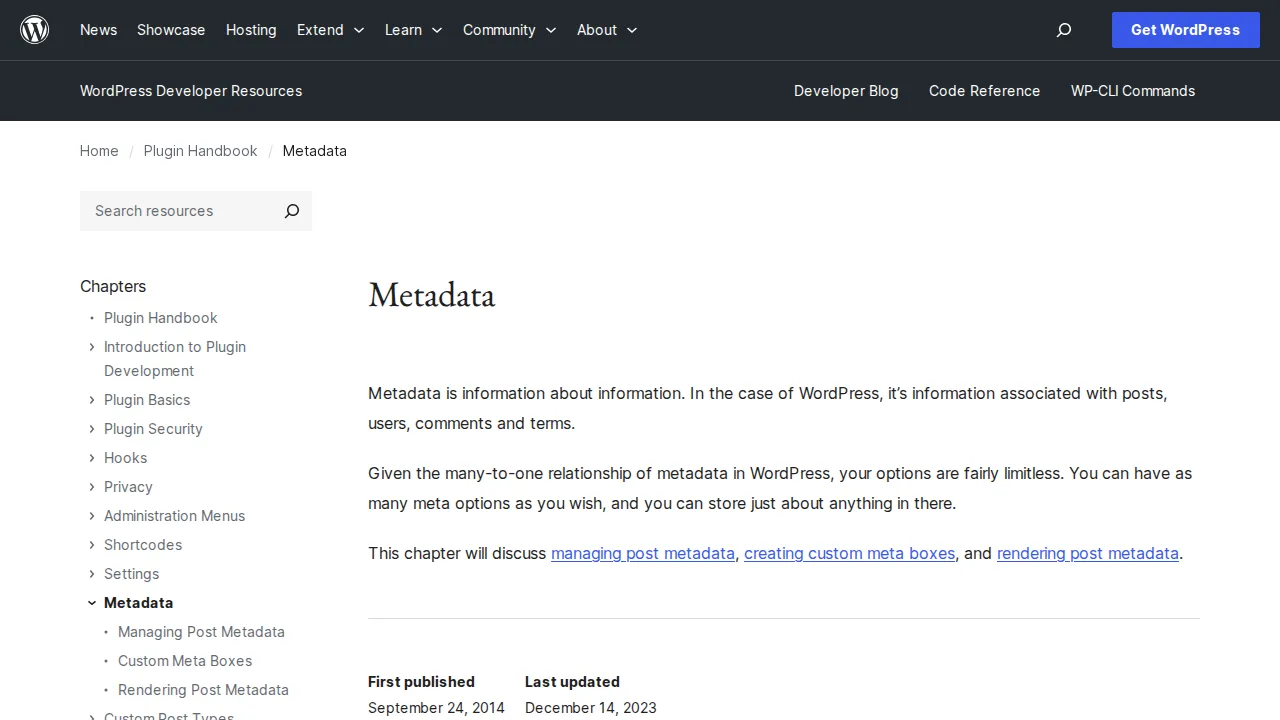Open the Developer Blog page
1280x720 pixels.
(x=846, y=91)
